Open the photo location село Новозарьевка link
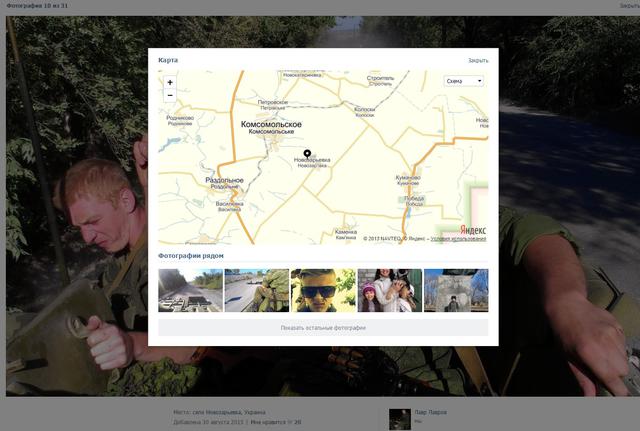The height and width of the screenshot is (431, 640). [x=221, y=412]
